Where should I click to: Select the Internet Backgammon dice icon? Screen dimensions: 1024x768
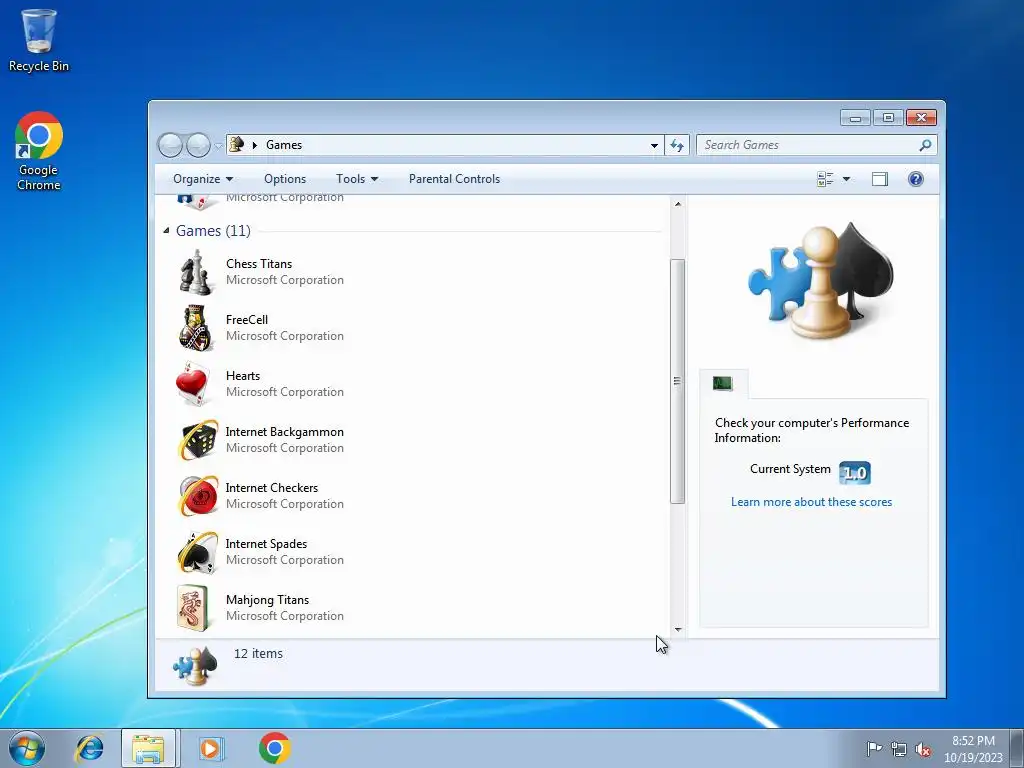tap(197, 440)
